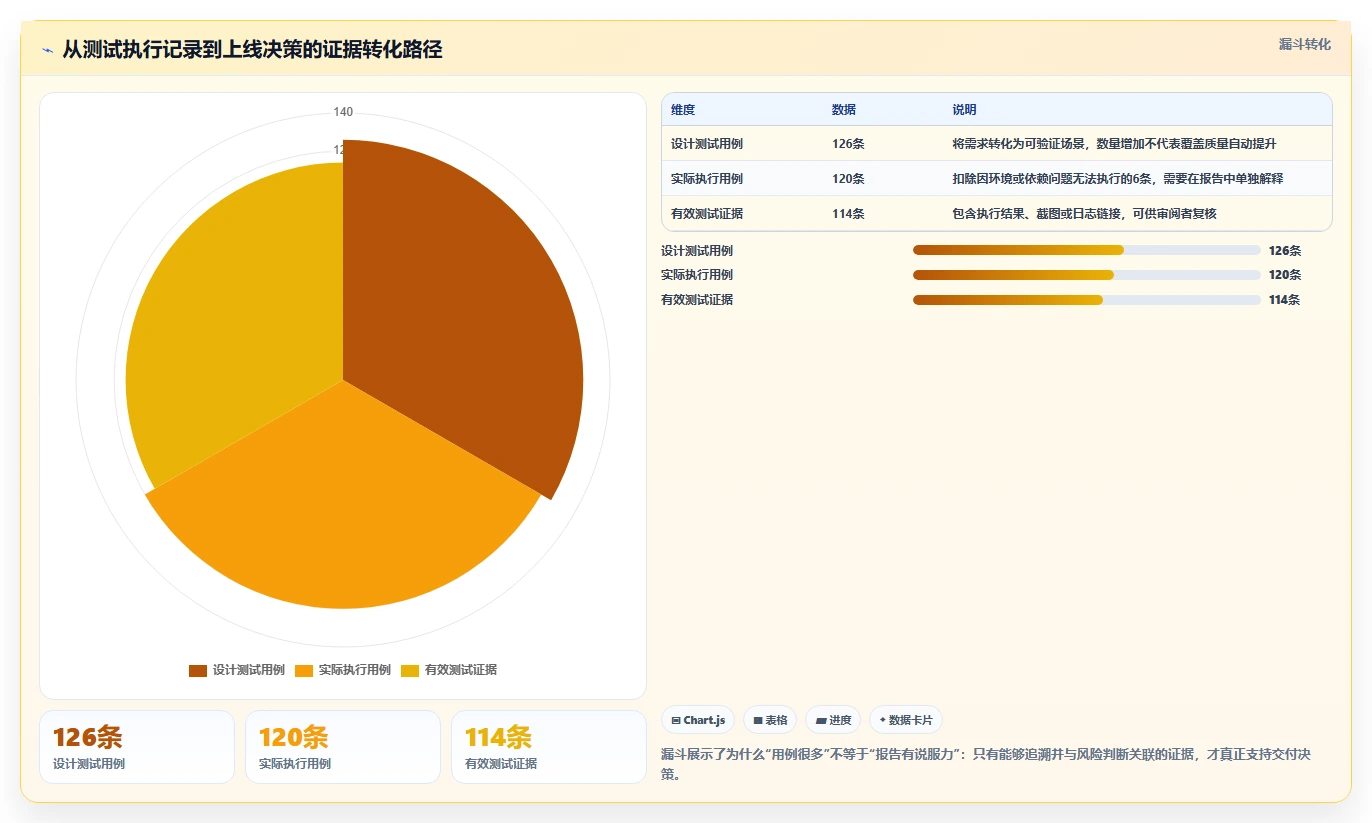This screenshot has height=823, width=1372.
Task: Click 120条 value beside progress bar
Action: 1285,275
